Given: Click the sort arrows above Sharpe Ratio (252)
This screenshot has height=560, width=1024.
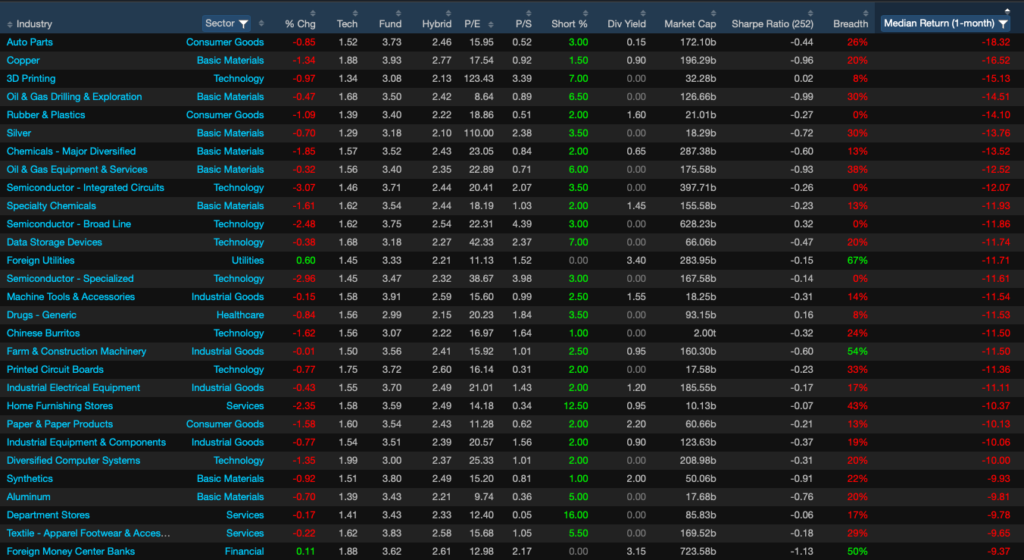Looking at the screenshot, I should tap(810, 13).
